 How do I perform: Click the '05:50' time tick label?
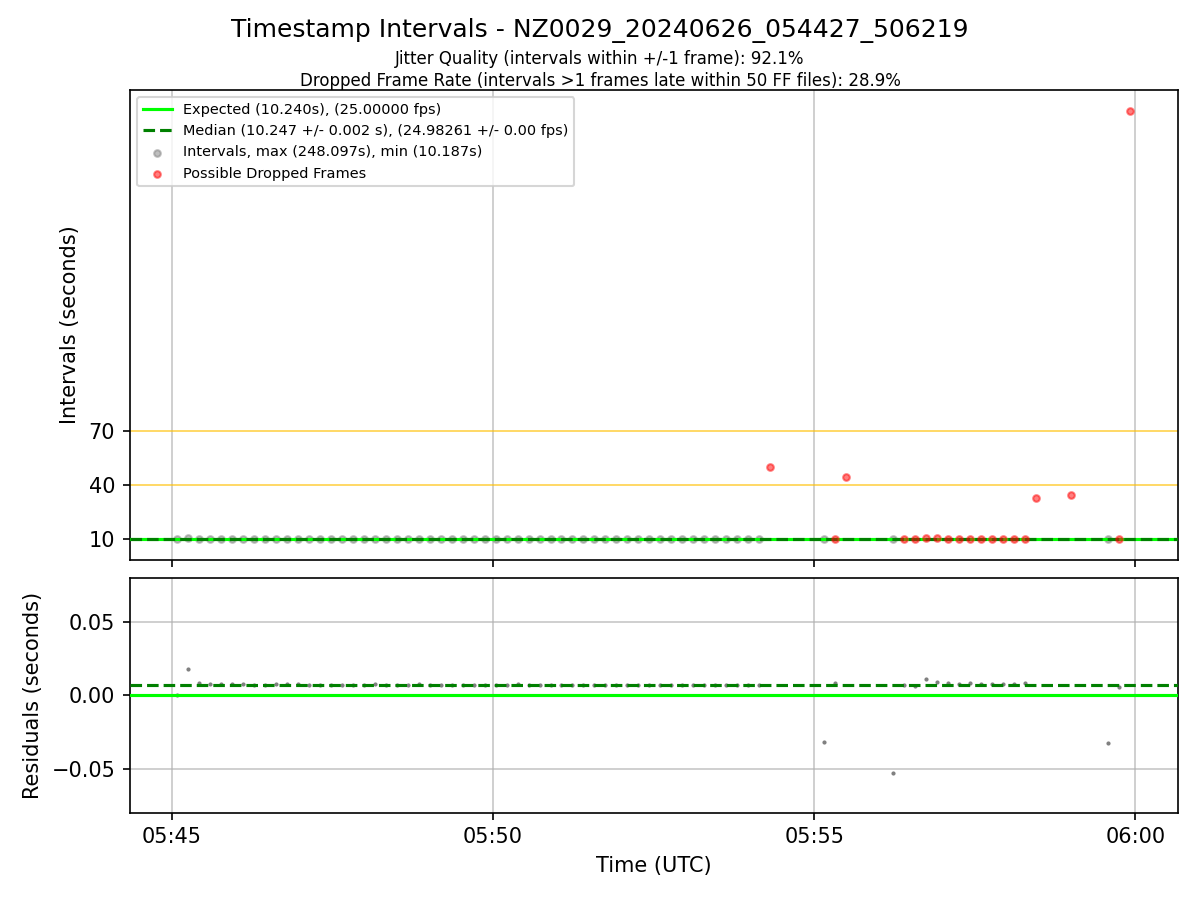493,835
